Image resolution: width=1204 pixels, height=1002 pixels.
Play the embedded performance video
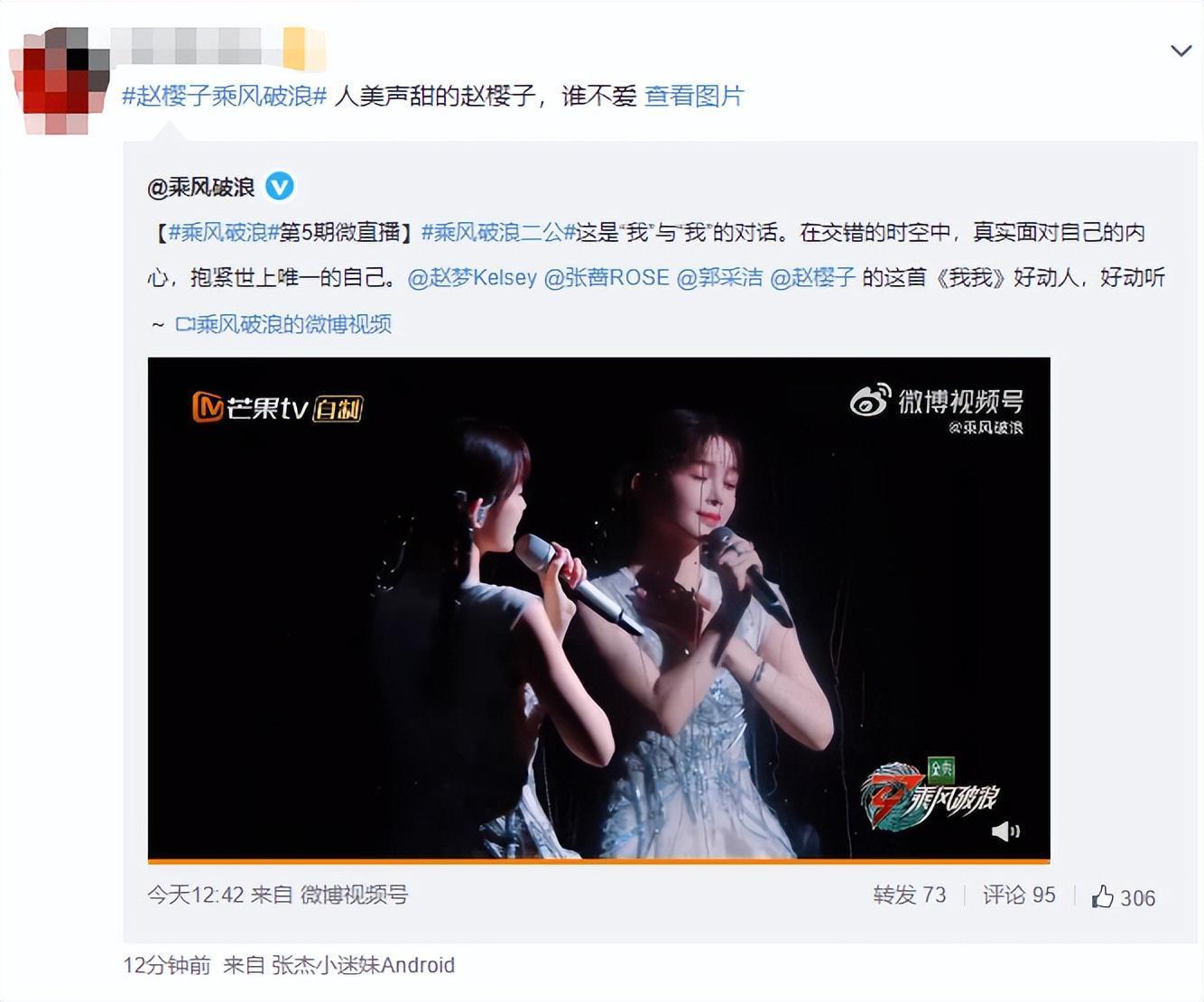[598, 608]
